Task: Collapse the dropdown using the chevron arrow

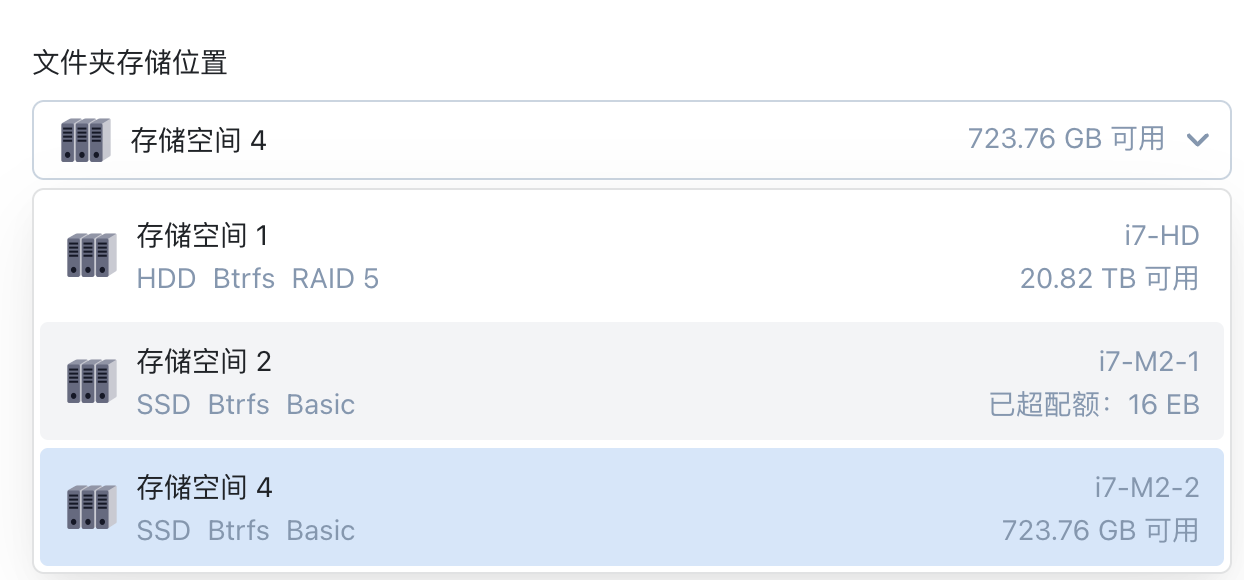Action: point(1197,140)
